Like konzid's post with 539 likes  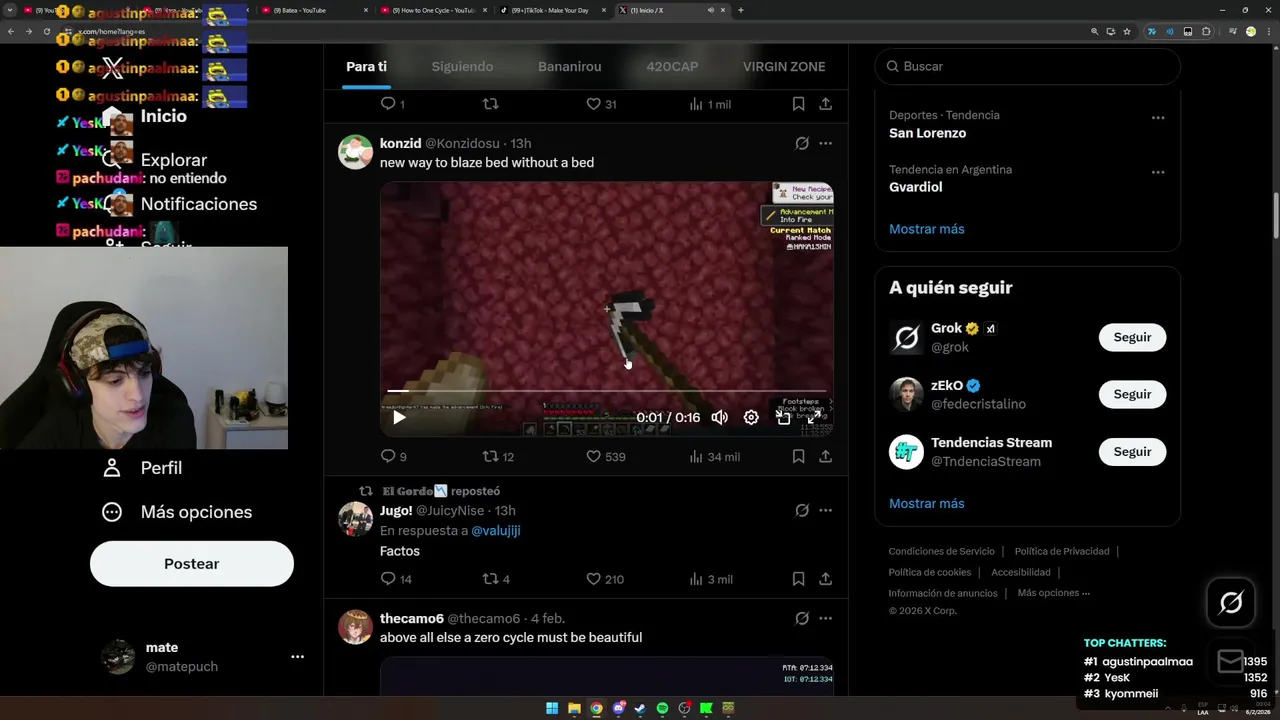606,456
